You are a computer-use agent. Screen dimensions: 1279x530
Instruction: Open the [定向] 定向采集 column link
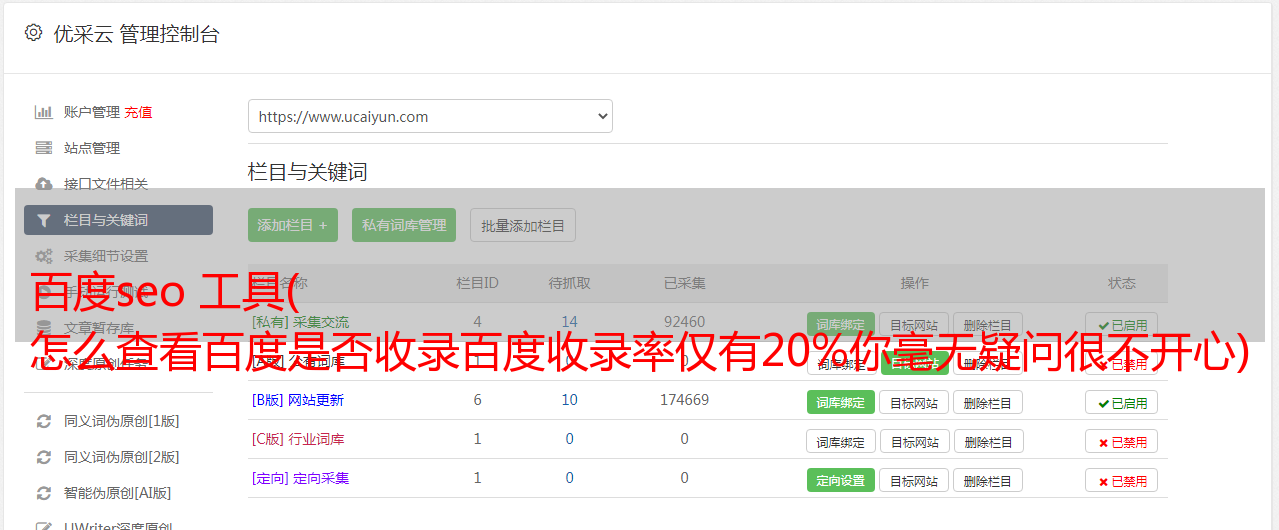coord(300,478)
